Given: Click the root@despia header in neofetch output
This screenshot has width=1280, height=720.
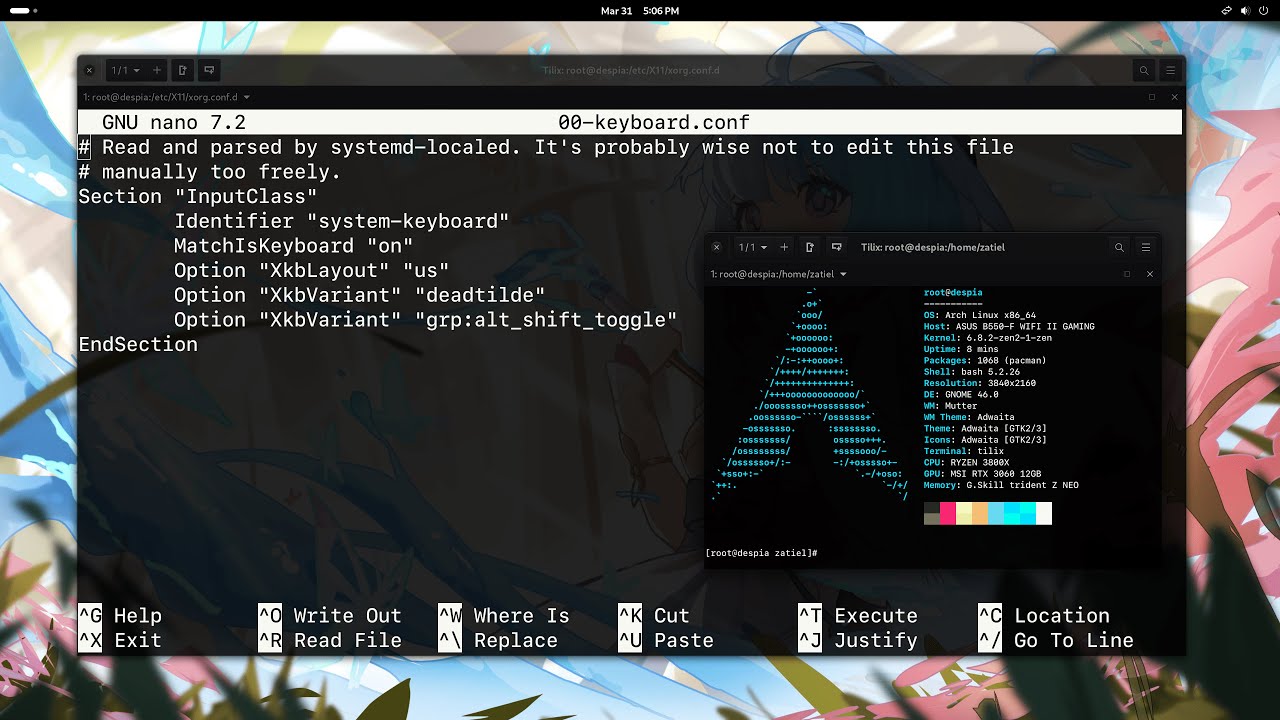Looking at the screenshot, I should tap(953, 293).
